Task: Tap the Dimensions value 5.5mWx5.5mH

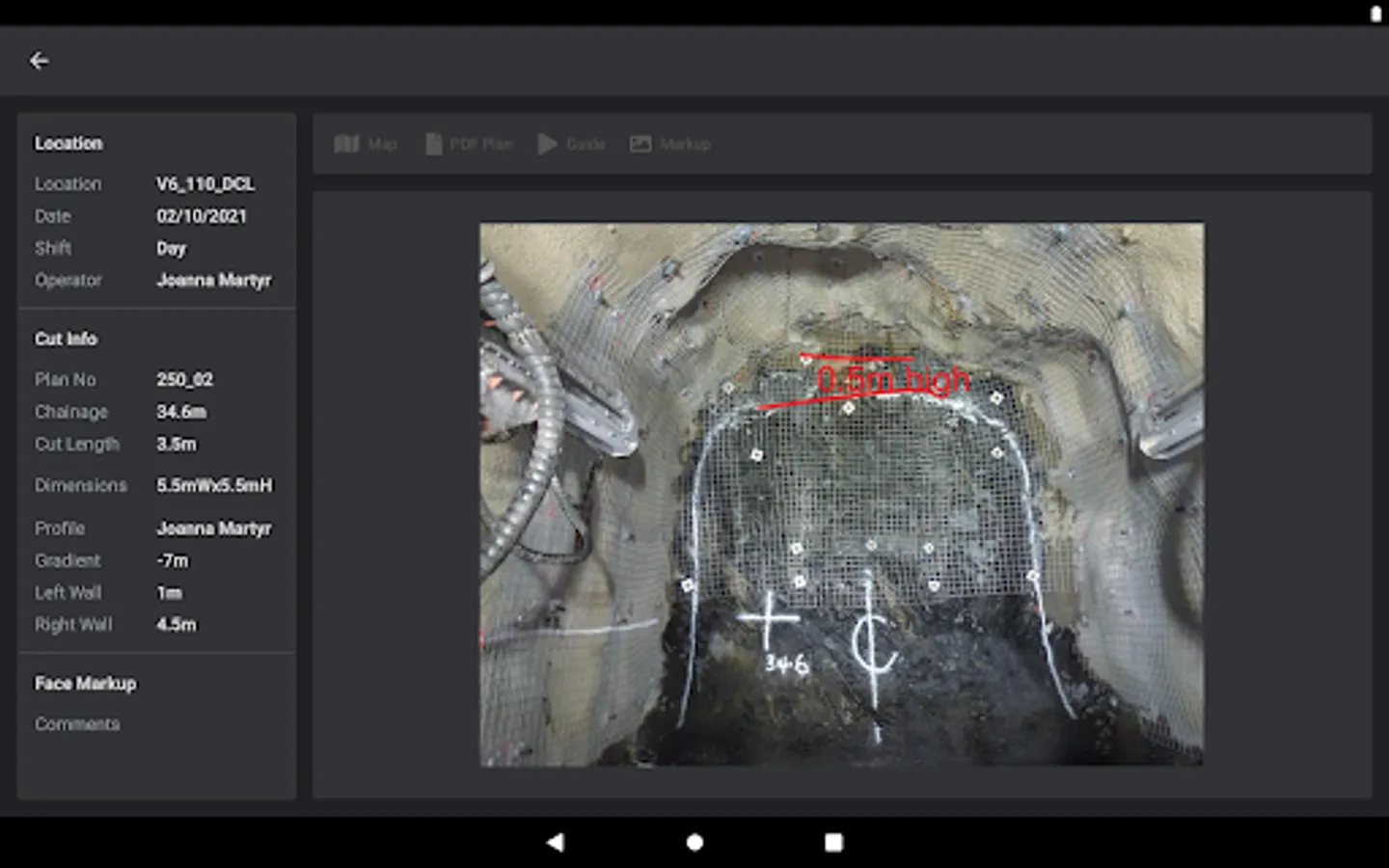Action: click(214, 485)
